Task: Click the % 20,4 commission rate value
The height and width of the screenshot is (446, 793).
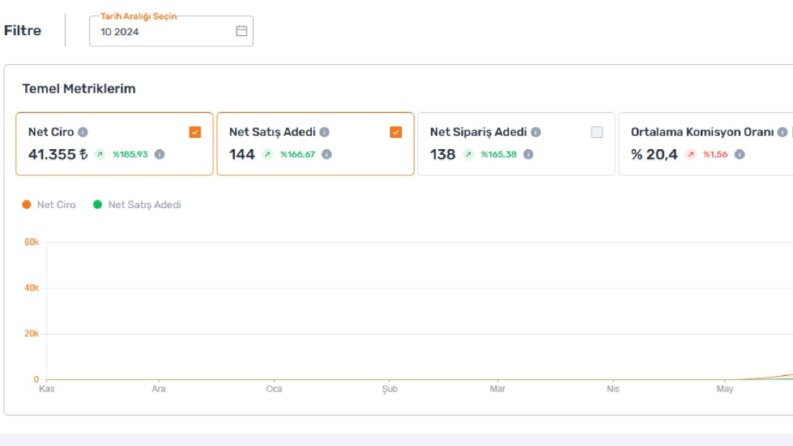Action: tap(654, 154)
